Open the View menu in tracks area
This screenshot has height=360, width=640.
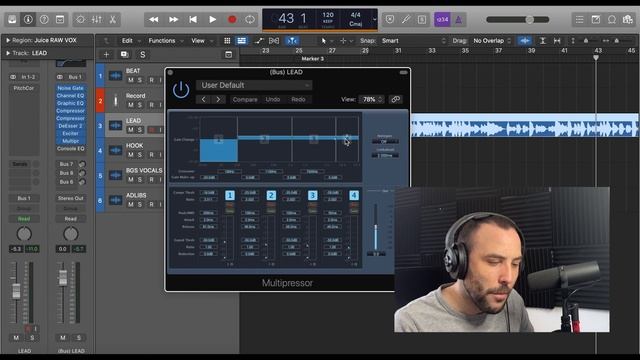click(198, 41)
